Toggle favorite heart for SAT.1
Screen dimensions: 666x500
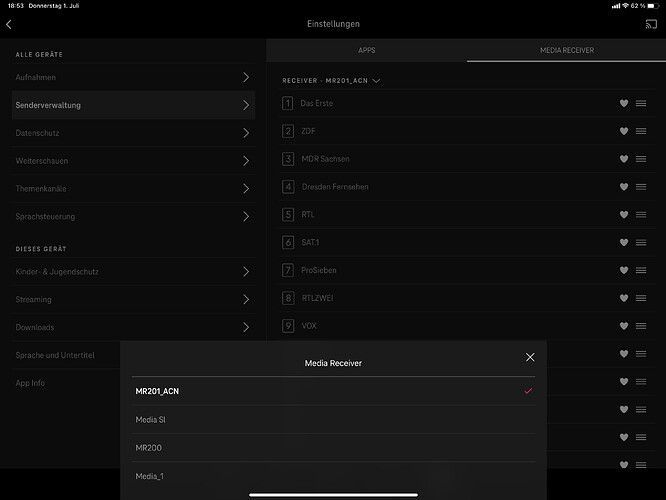point(624,243)
